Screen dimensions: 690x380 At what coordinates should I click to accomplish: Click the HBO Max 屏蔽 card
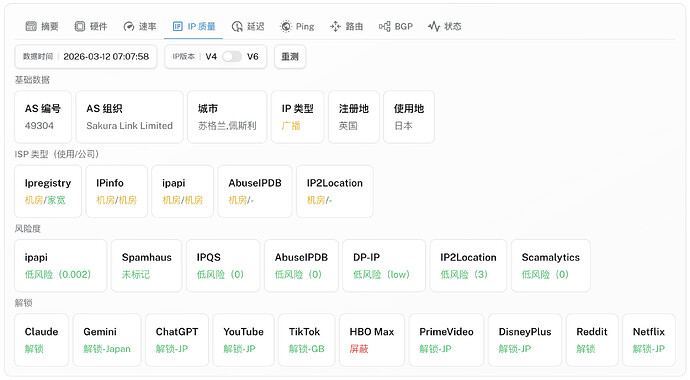(x=372, y=340)
